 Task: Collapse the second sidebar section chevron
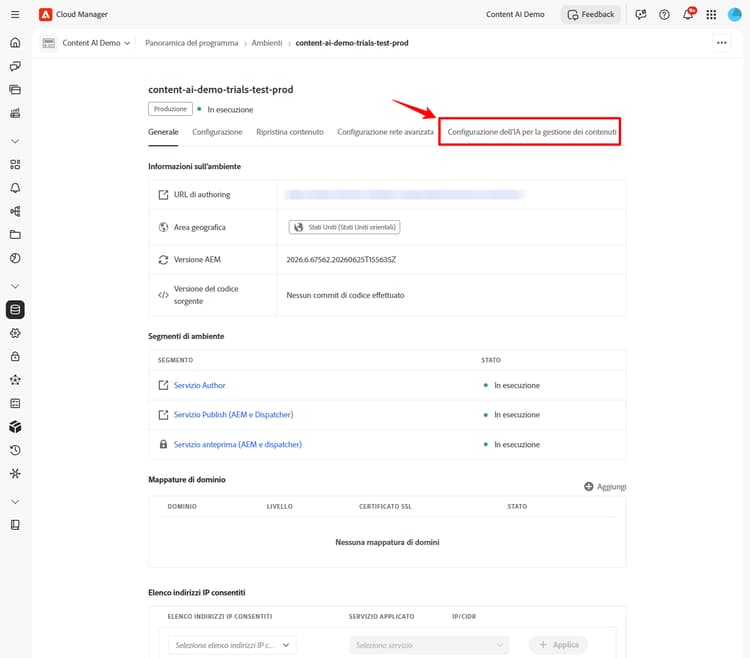15,286
